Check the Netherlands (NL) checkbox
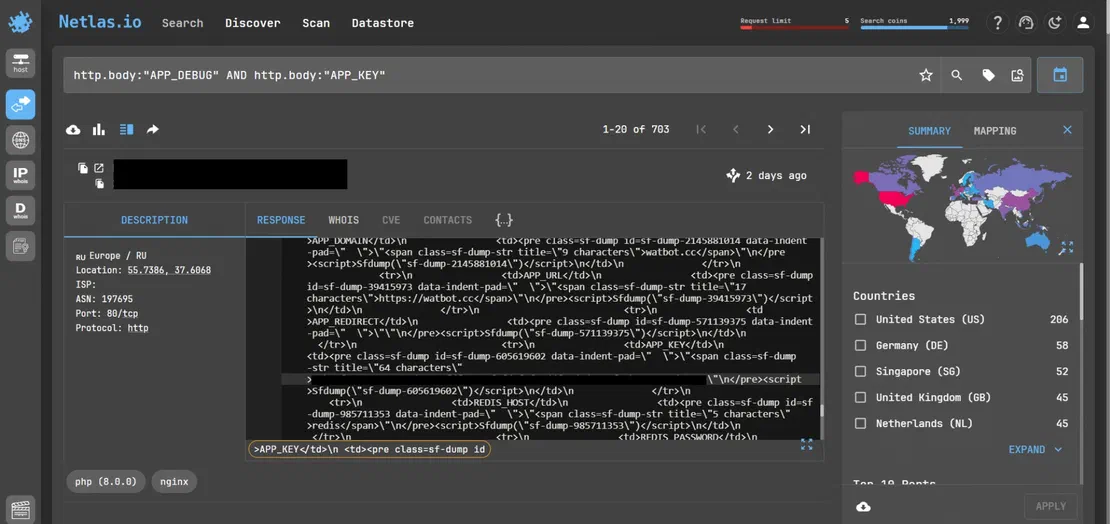 860,423
